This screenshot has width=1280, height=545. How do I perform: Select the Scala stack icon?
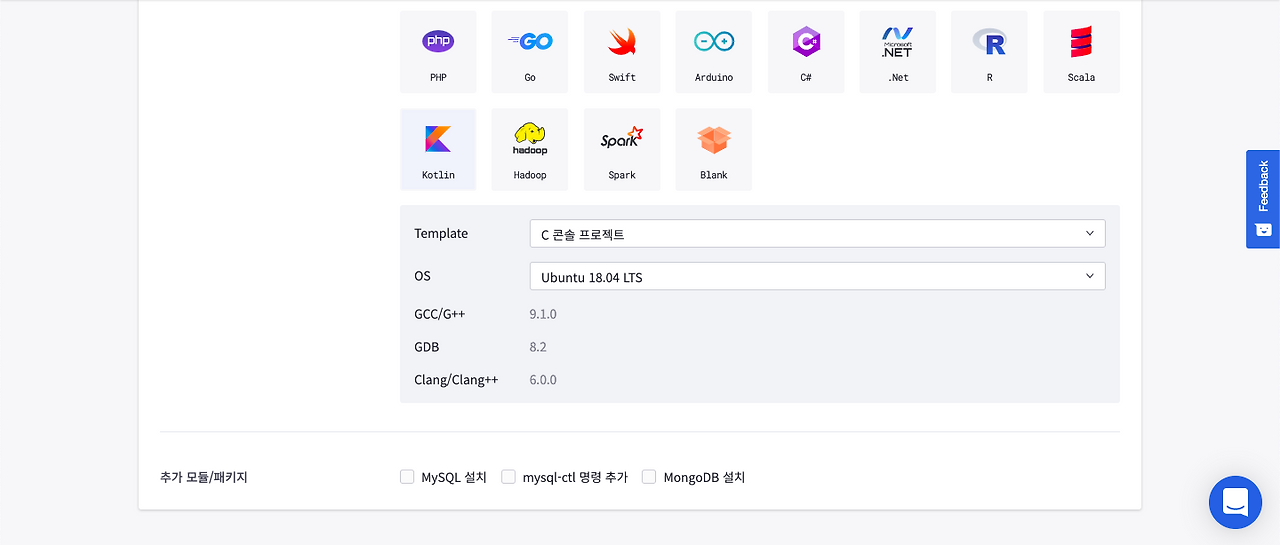1082,52
